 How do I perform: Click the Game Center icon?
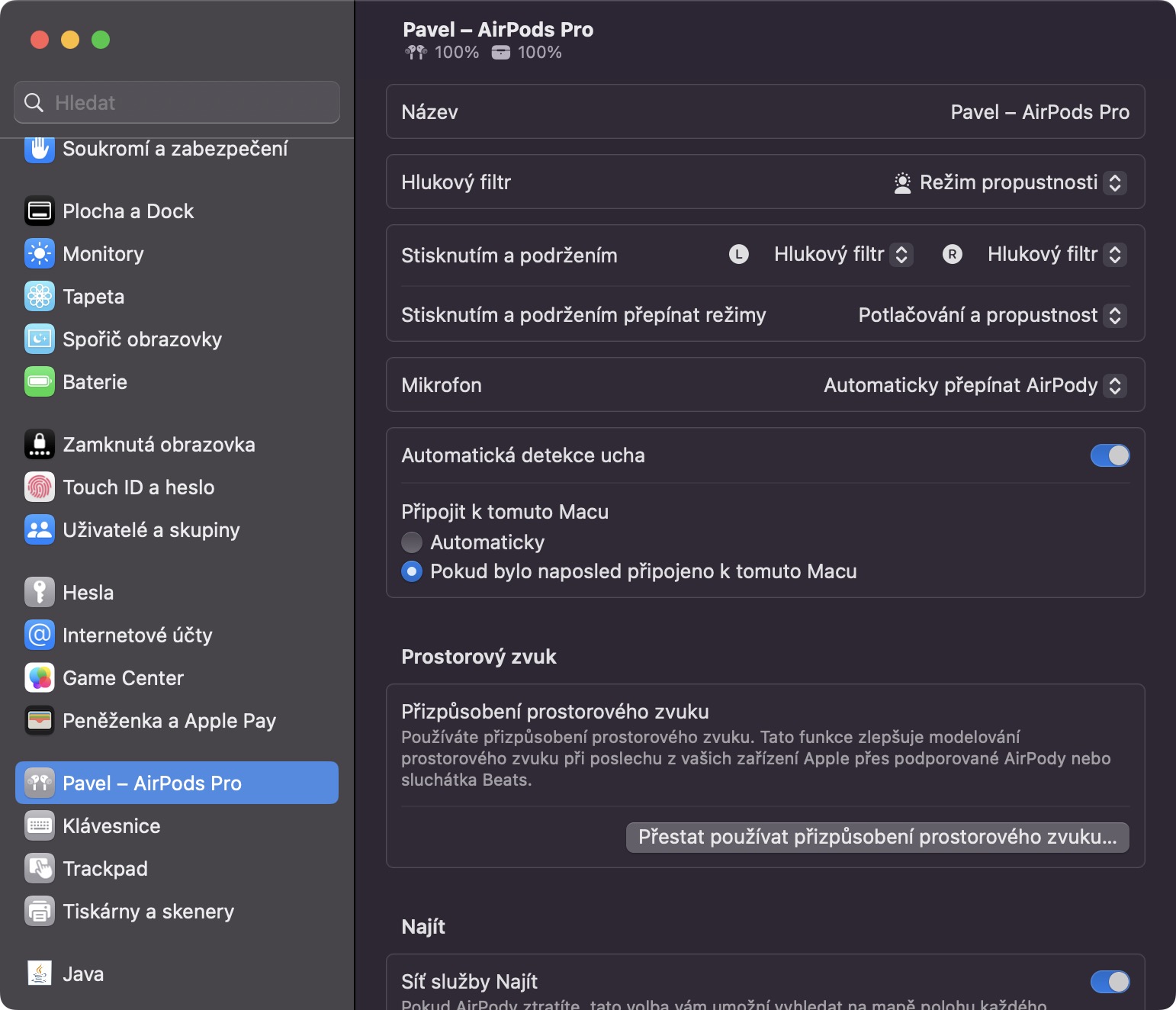40,678
